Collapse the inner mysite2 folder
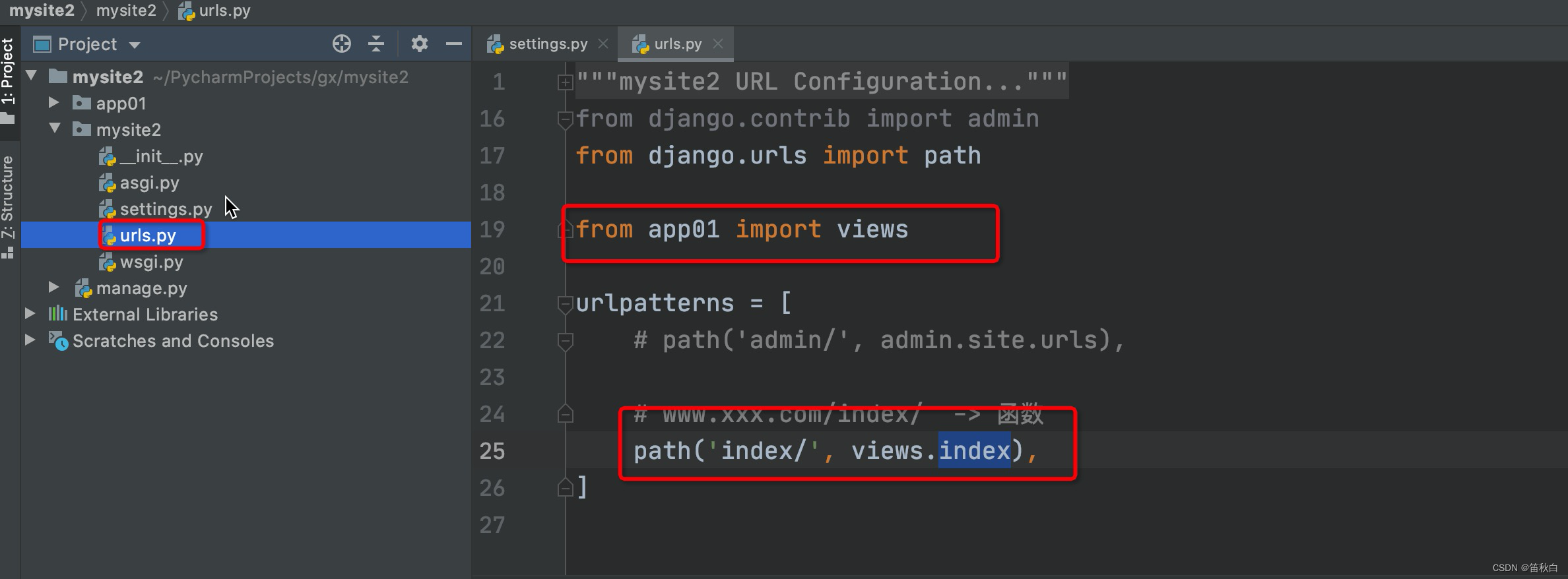Viewport: 1568px width, 579px height. [55, 129]
